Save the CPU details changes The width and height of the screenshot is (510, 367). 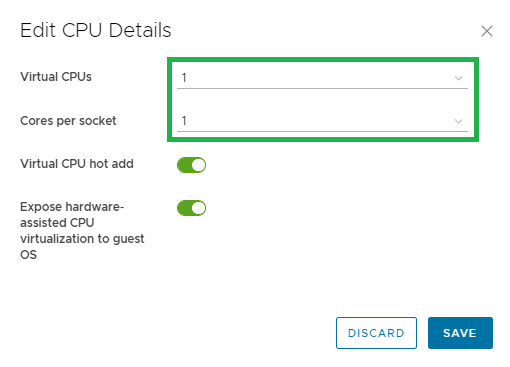click(460, 333)
